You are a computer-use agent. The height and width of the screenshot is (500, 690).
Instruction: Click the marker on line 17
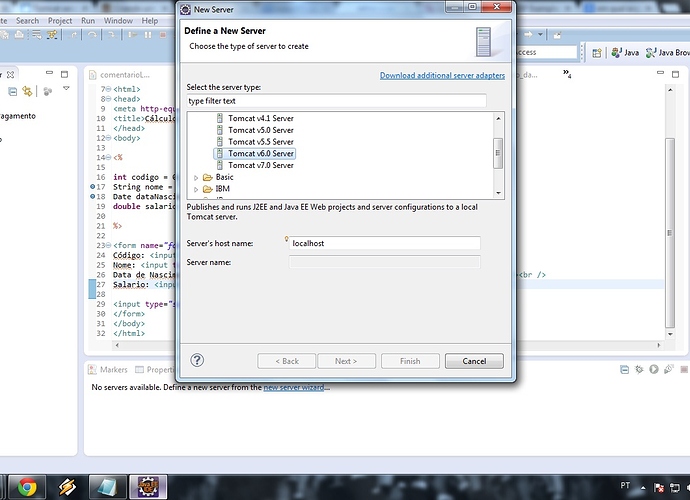(92, 187)
